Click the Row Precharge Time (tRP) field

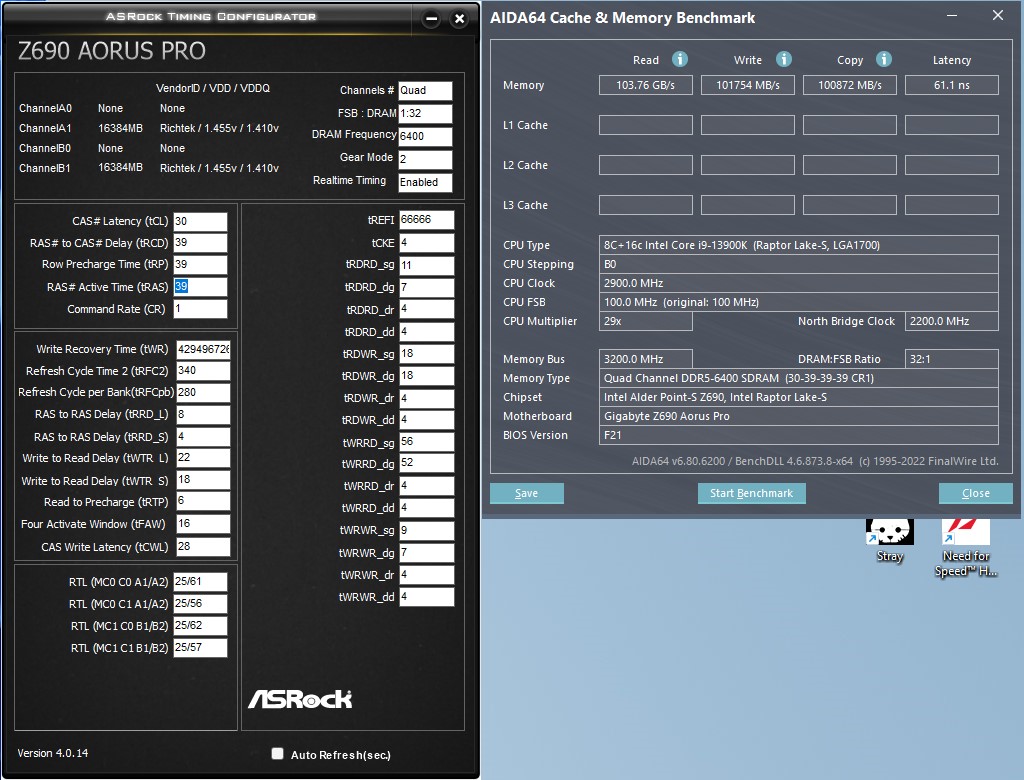pyautogui.click(x=200, y=265)
